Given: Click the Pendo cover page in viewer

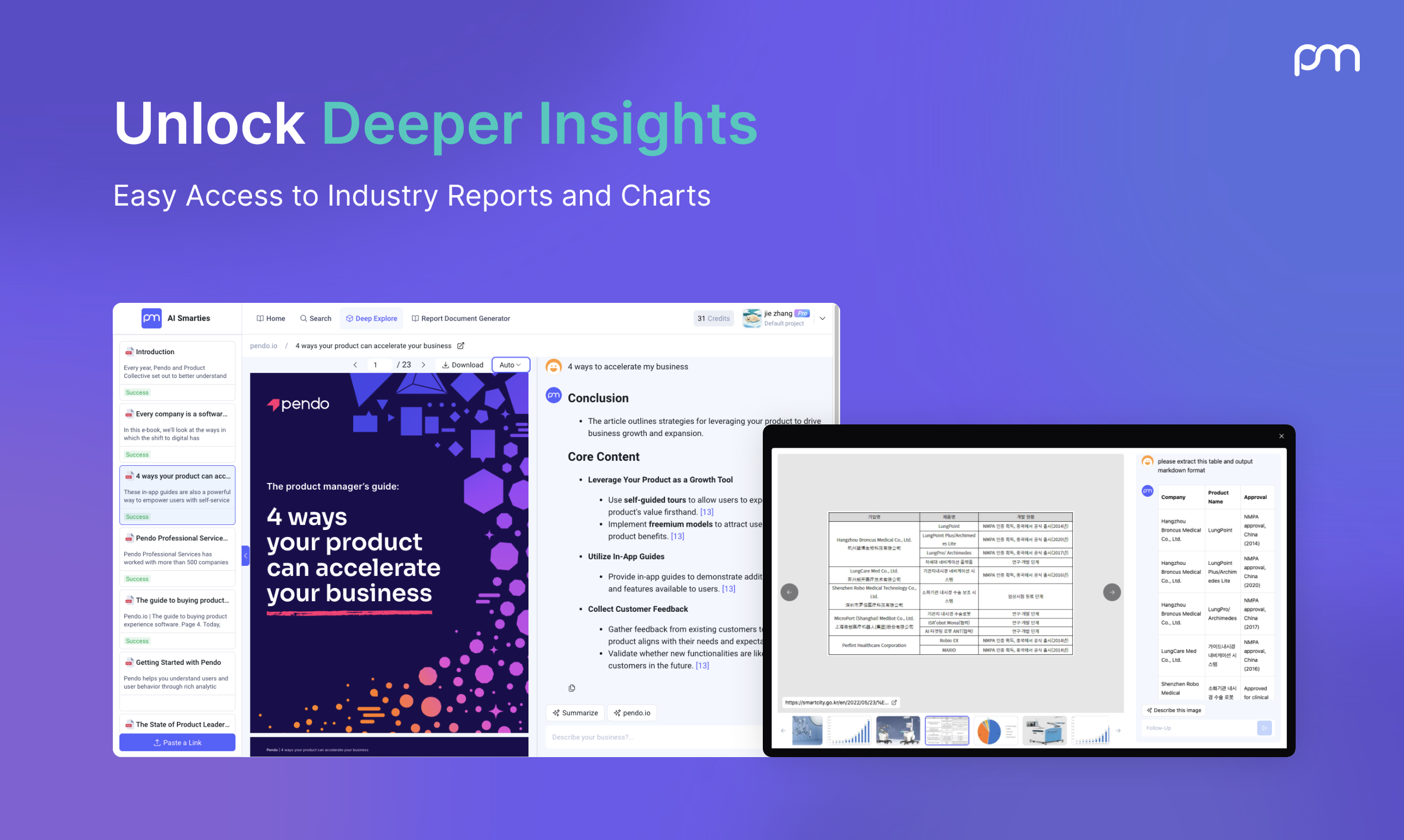Looking at the screenshot, I should (x=389, y=553).
